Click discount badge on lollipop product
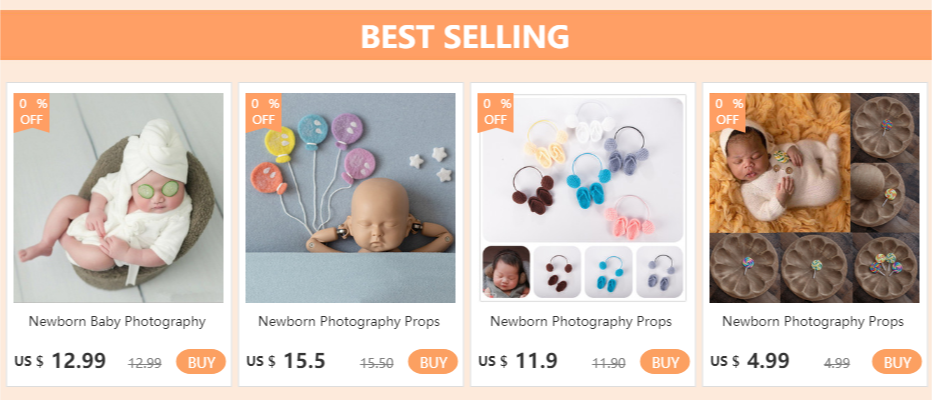932x400 pixels. (x=728, y=111)
